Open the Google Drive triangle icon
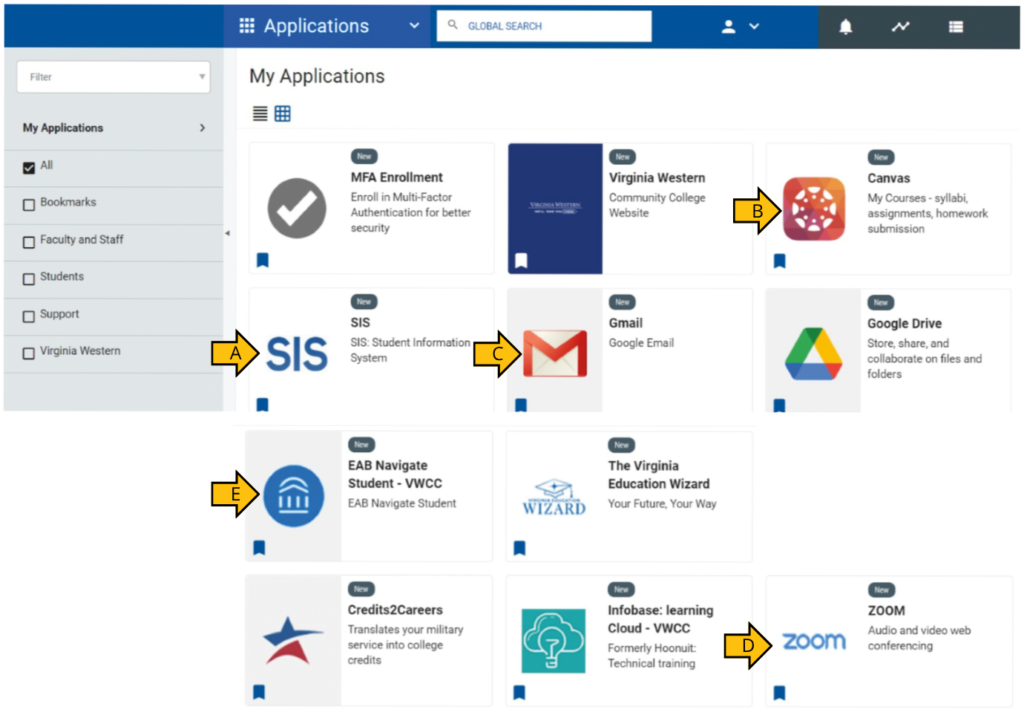The image size is (1024, 721). click(813, 354)
